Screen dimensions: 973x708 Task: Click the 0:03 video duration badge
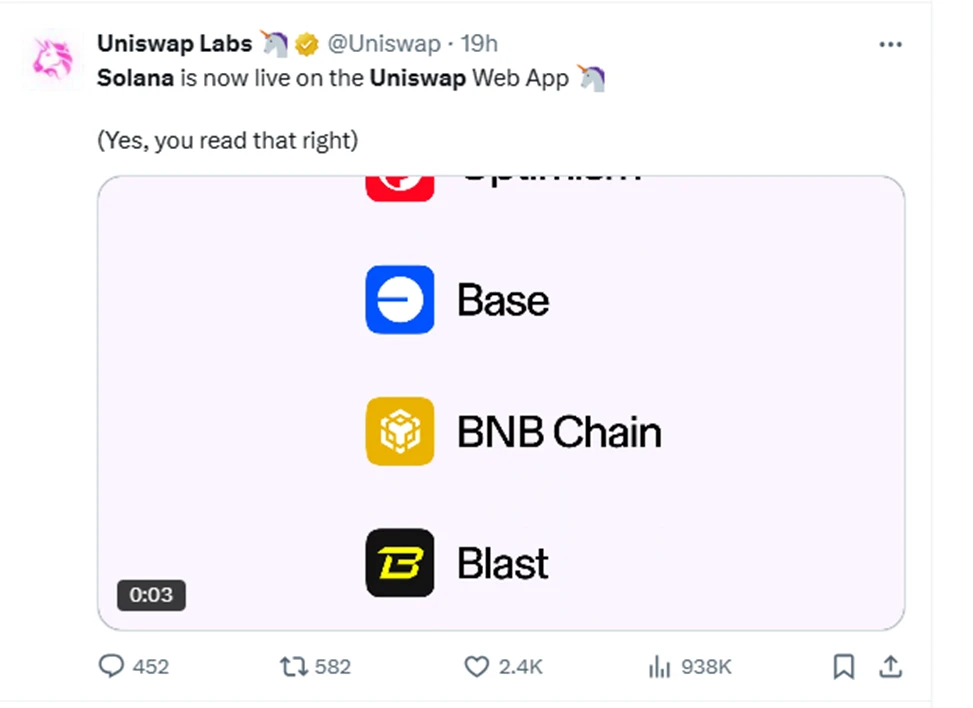[151, 595]
